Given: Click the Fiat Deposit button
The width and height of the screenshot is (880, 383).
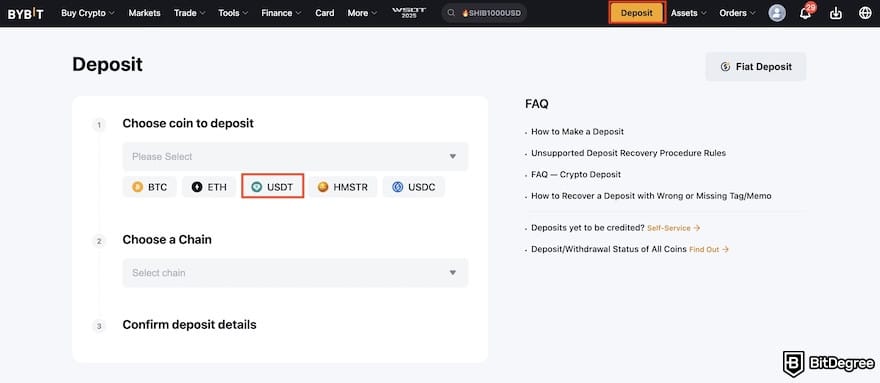Looking at the screenshot, I should pyautogui.click(x=755, y=67).
